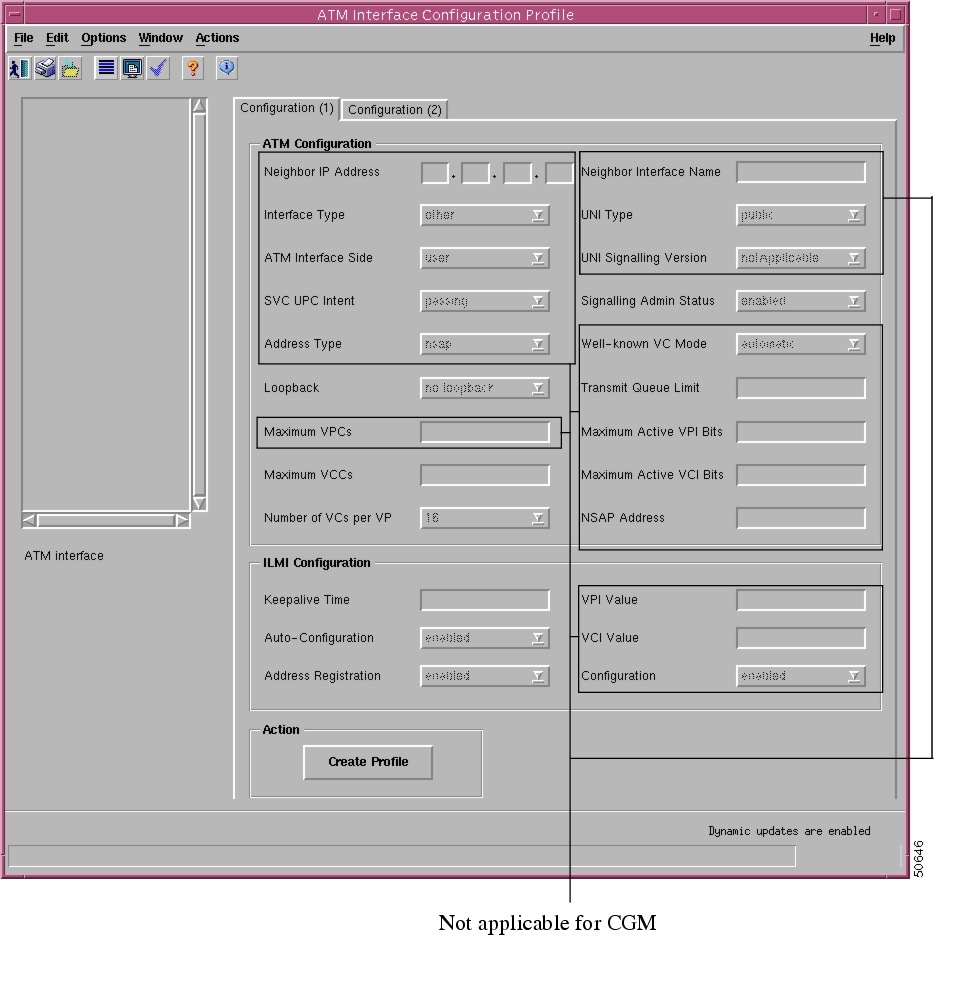Click the ATM interface list vertical scrollbar track
Viewport: 960px width, 983px height.
[199, 305]
